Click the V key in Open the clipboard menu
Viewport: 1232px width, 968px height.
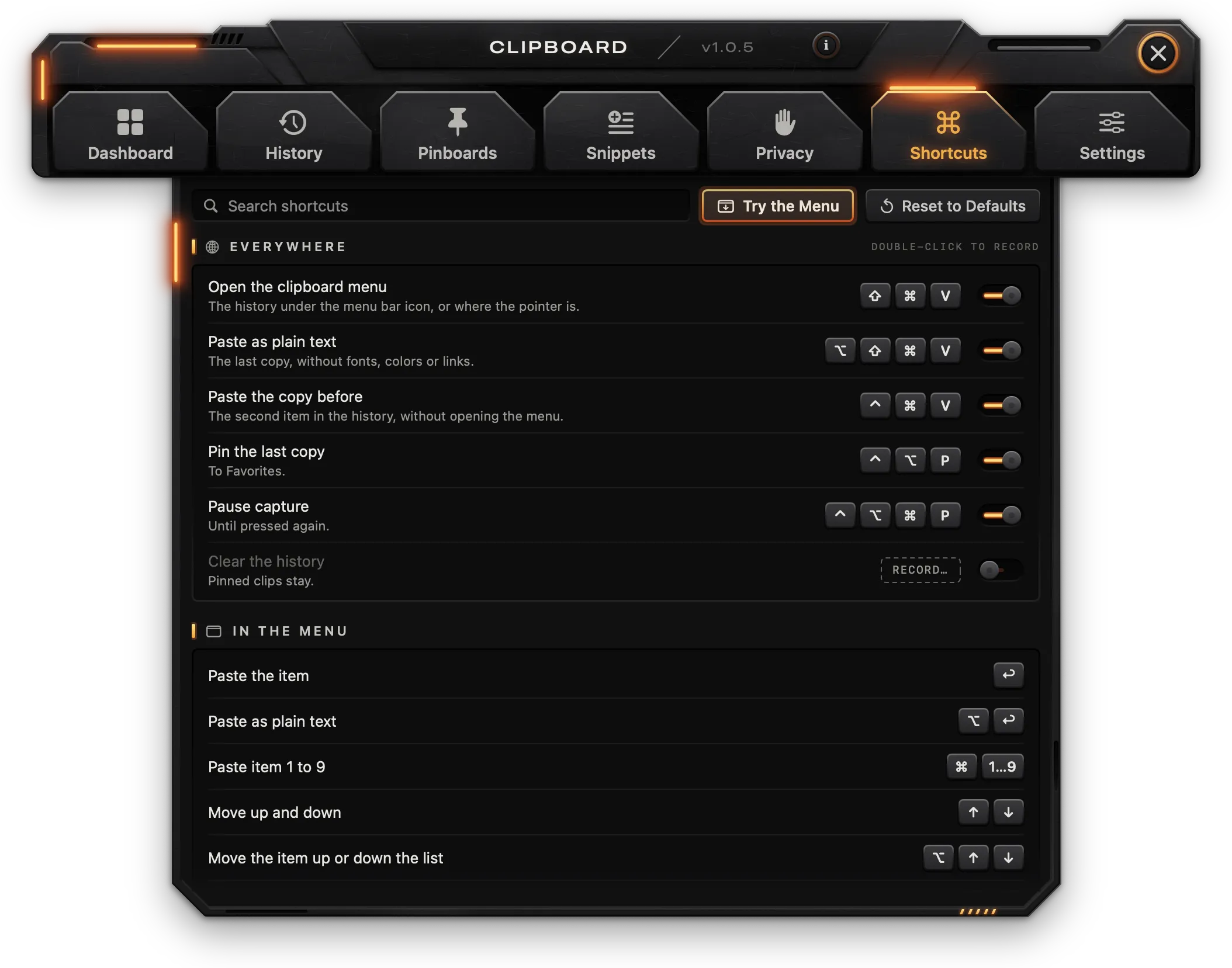pyautogui.click(x=945, y=296)
